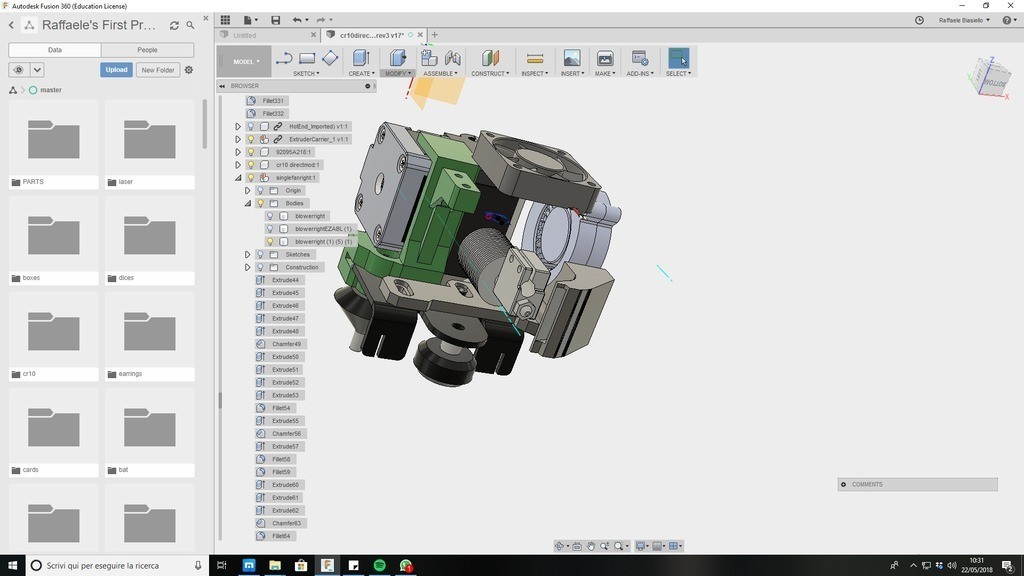
Task: Click the Insert image icon
Action: (x=571, y=58)
